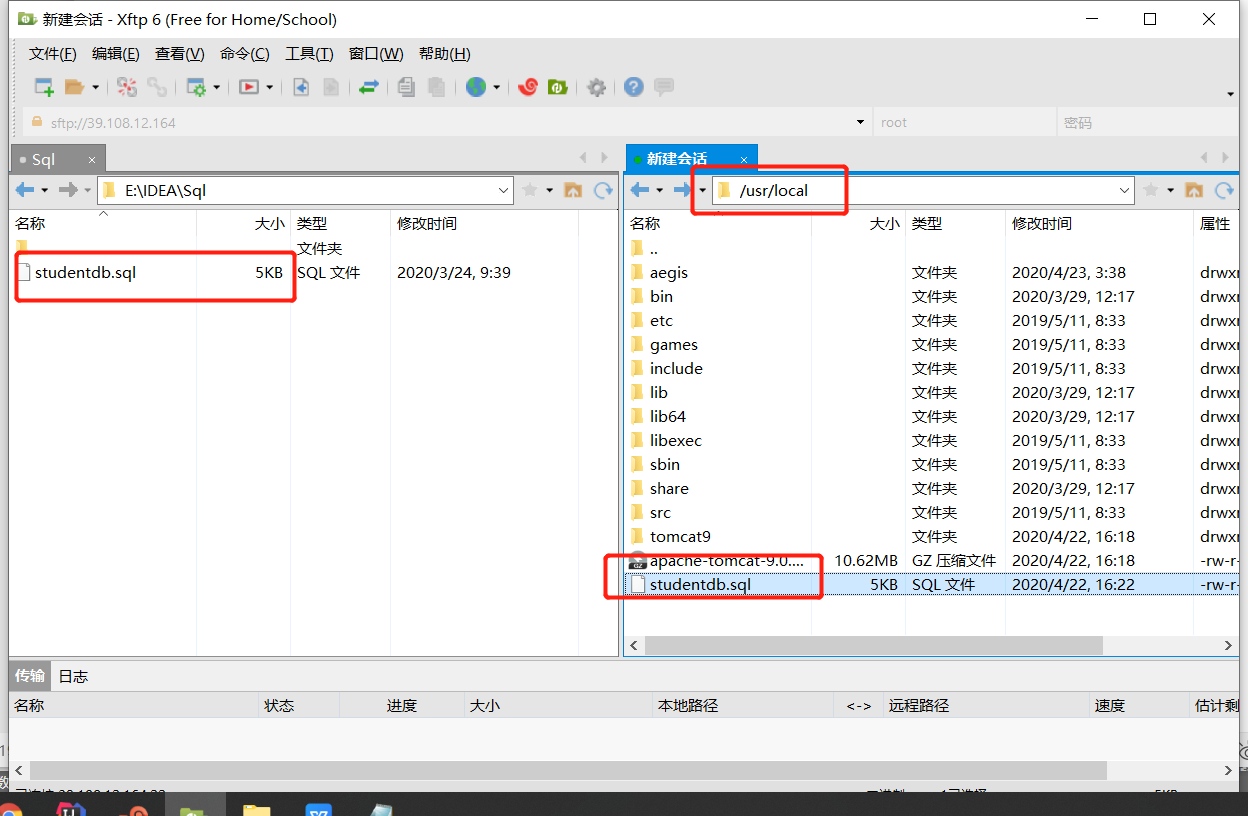This screenshot has height=816, width=1248.
Task: Click the red play-screen toolbar icon
Action: (249, 87)
